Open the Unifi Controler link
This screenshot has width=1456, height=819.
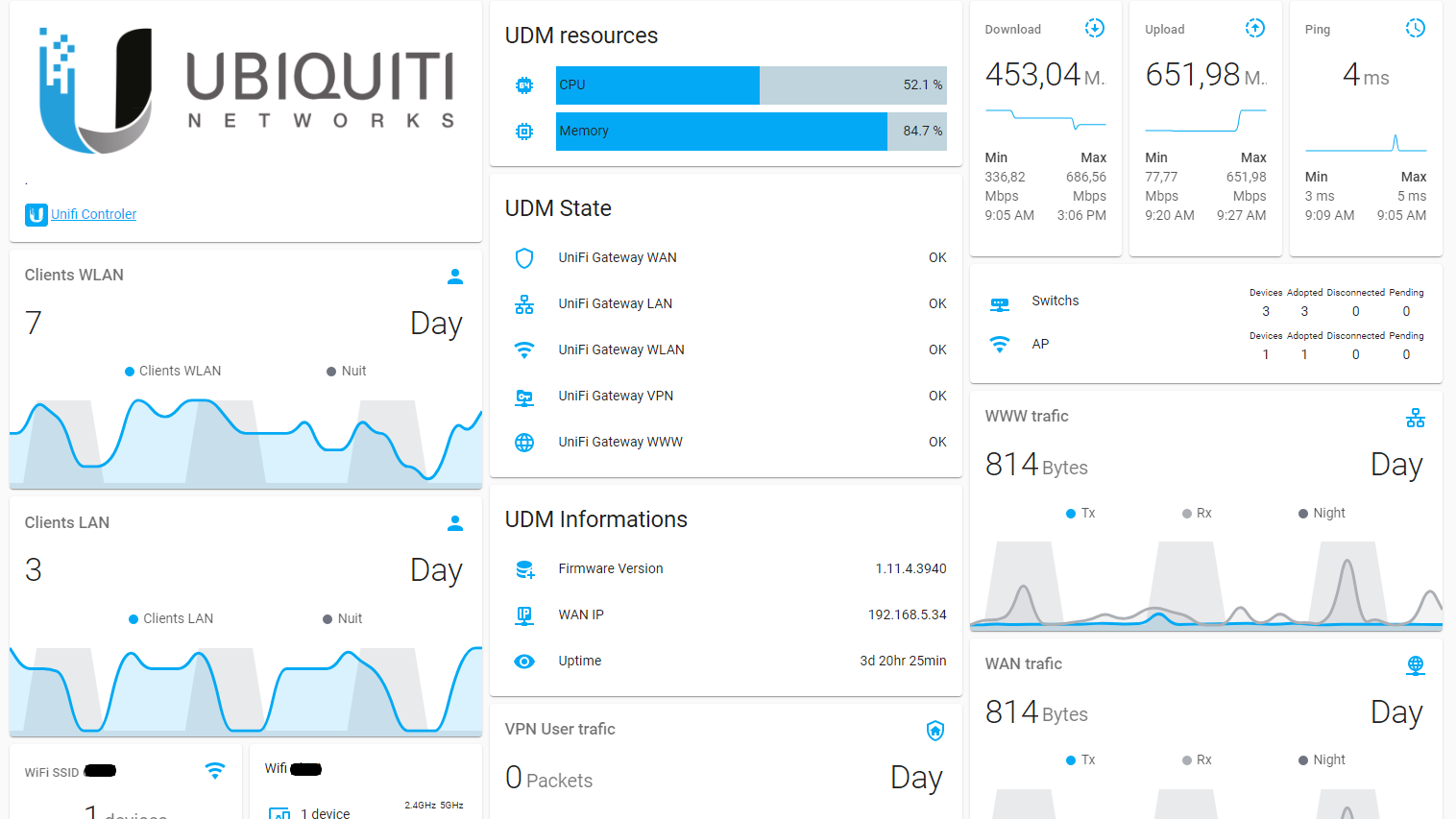93,214
